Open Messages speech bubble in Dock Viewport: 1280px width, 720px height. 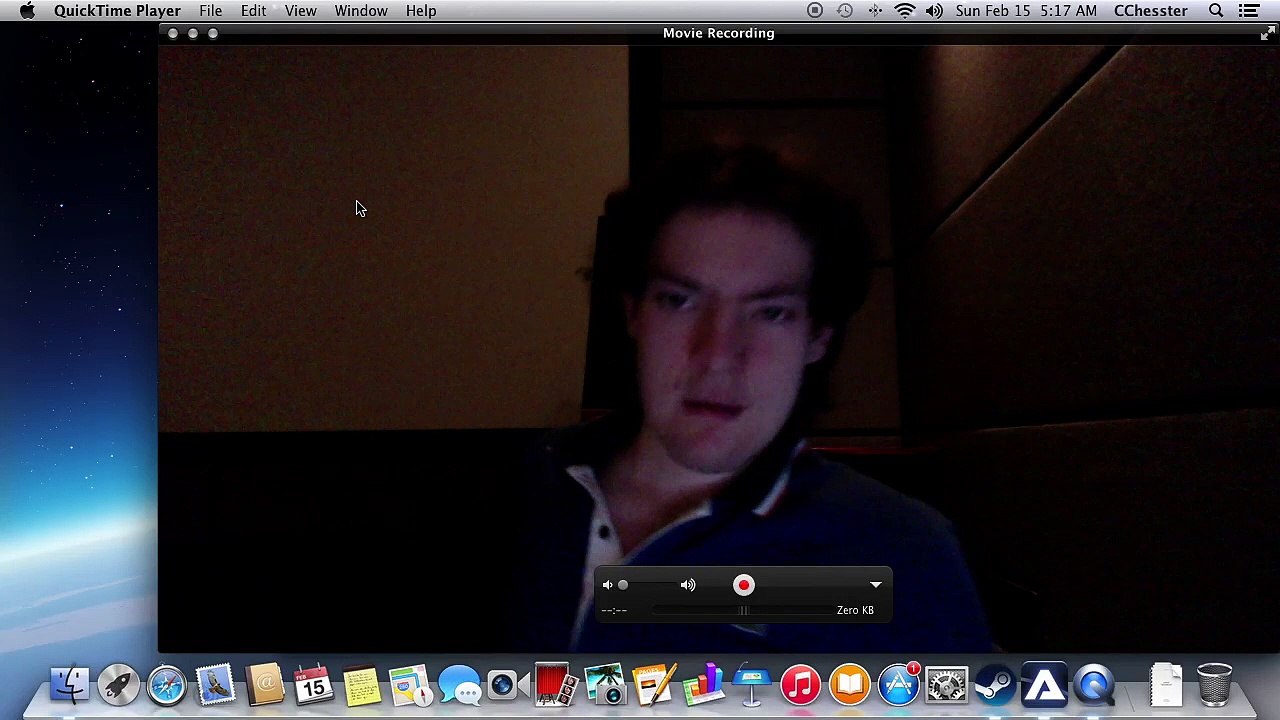tap(459, 686)
